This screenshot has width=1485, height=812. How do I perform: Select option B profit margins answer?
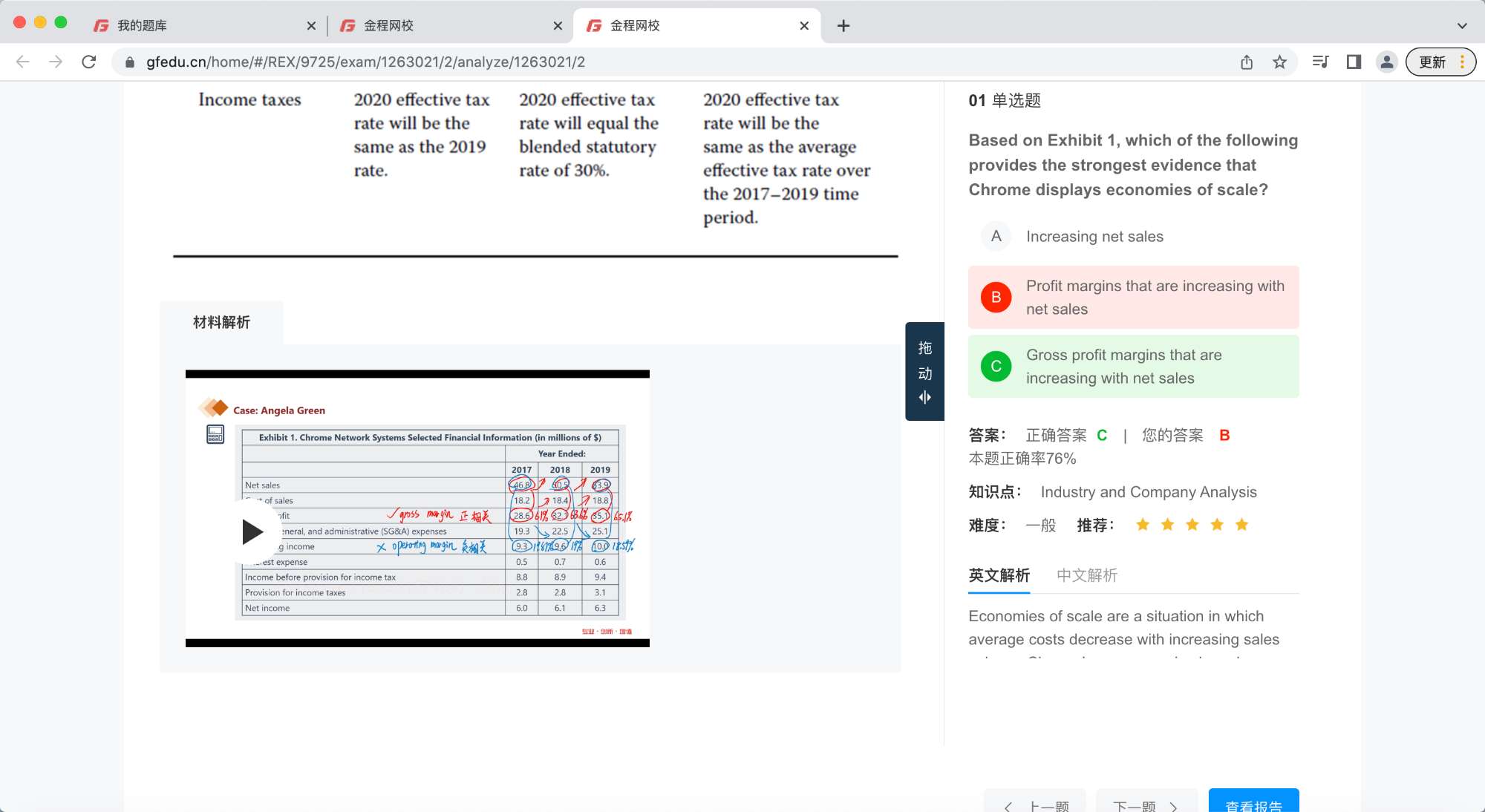click(1133, 297)
